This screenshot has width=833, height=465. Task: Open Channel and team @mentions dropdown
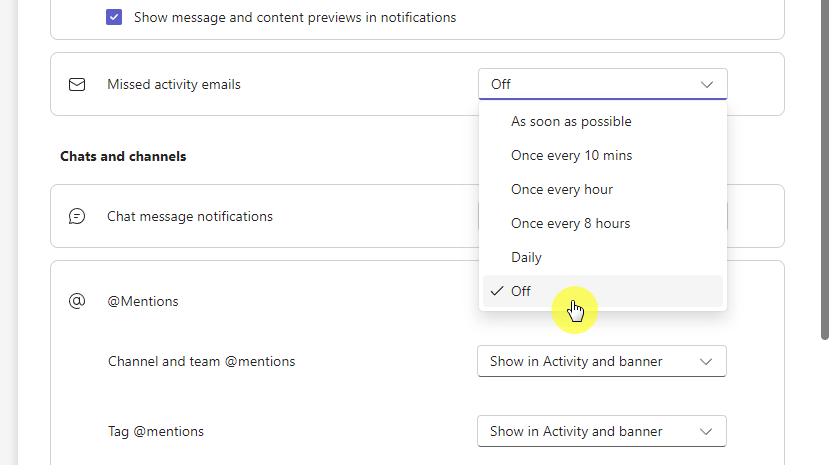601,361
